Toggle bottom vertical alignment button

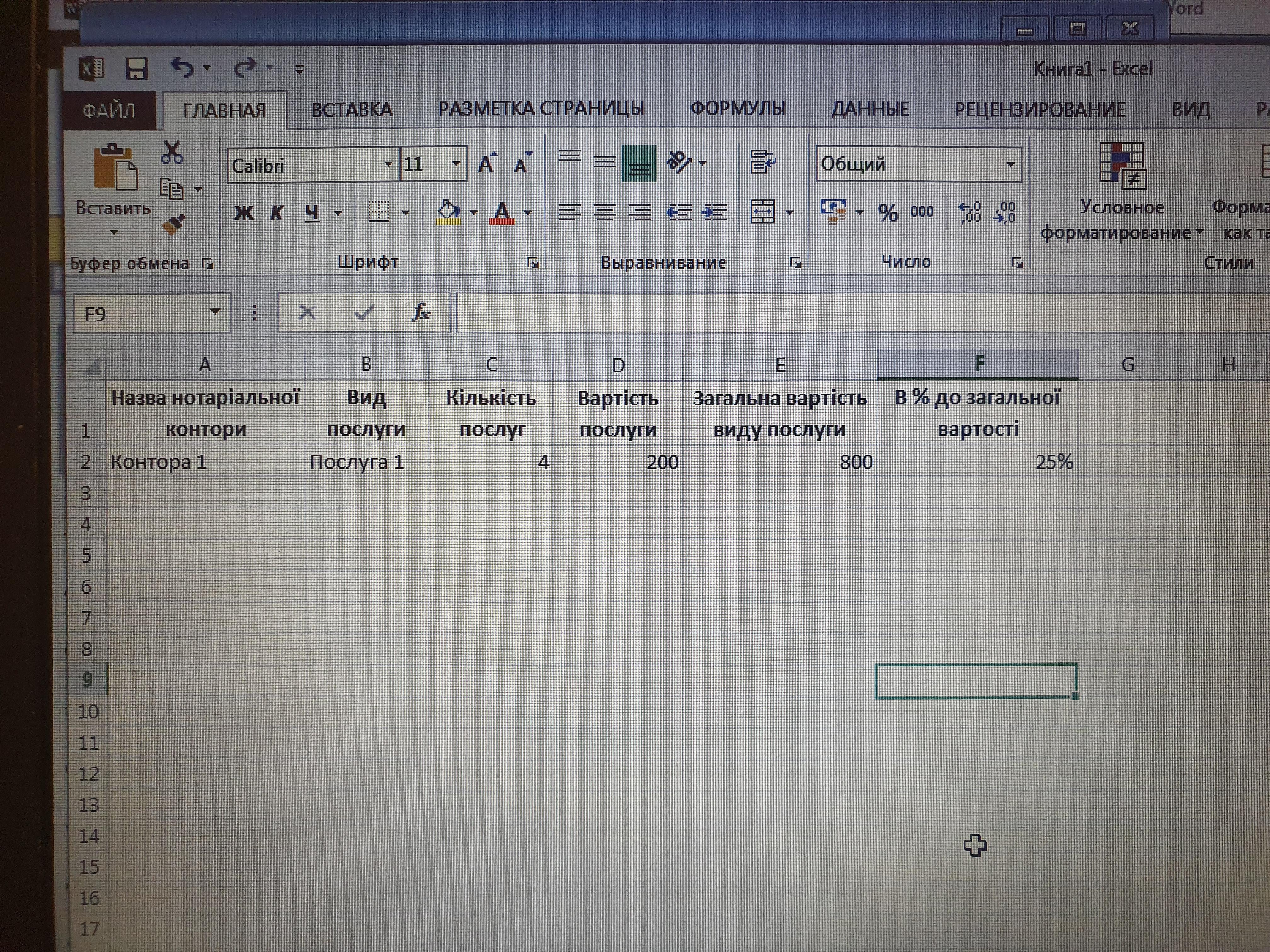click(x=639, y=163)
